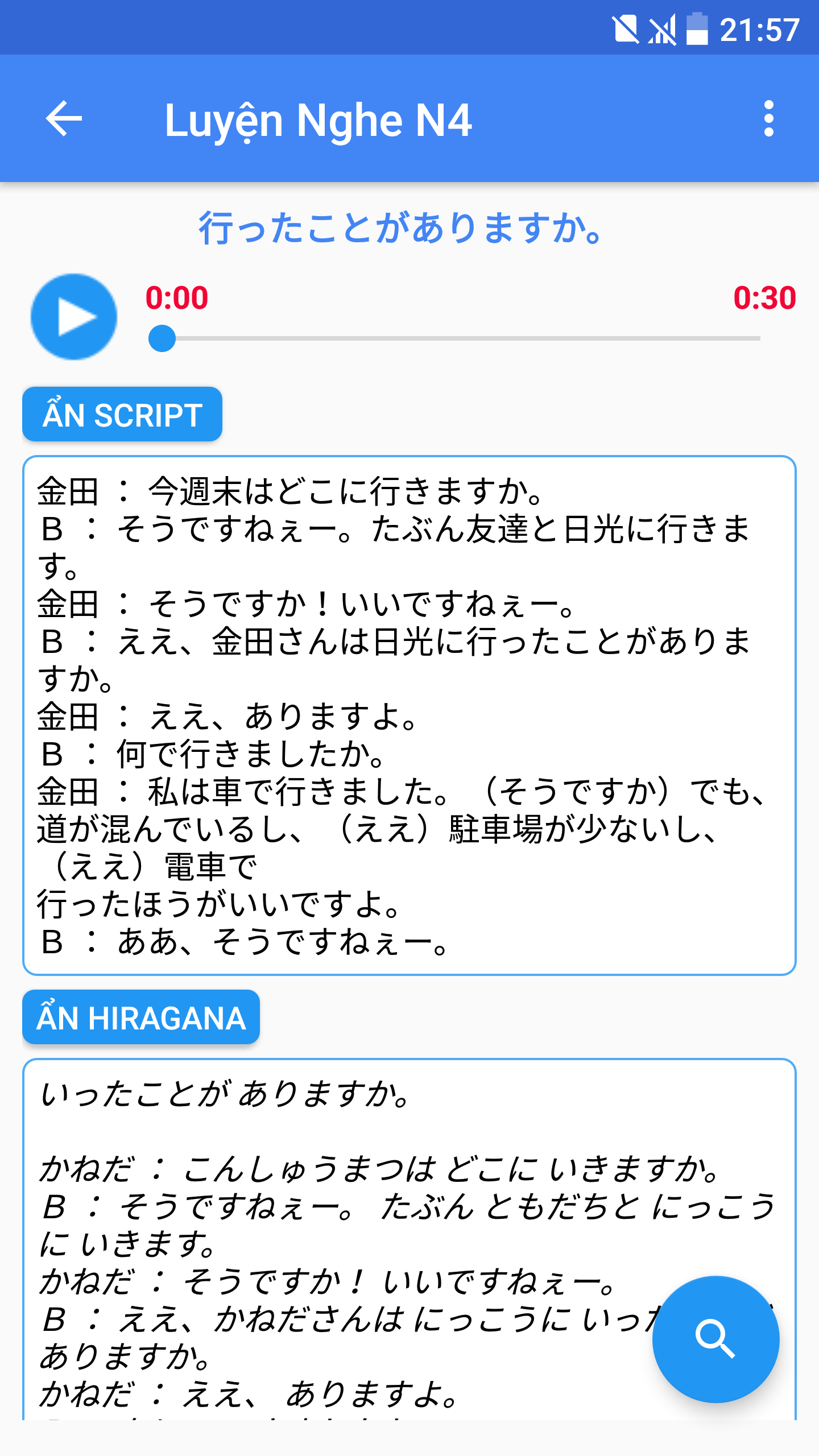Tap the floating search magnifier button
819x1456 pixels.
(715, 1339)
